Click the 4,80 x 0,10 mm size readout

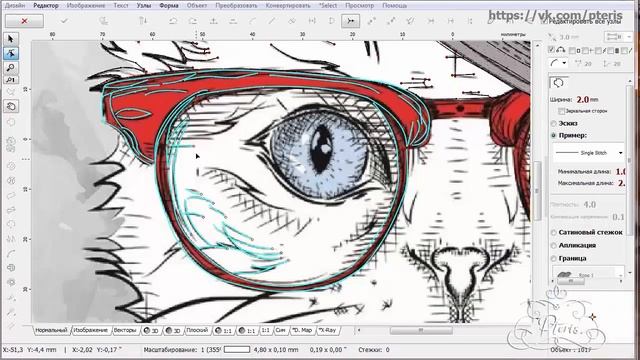[x=276, y=350]
